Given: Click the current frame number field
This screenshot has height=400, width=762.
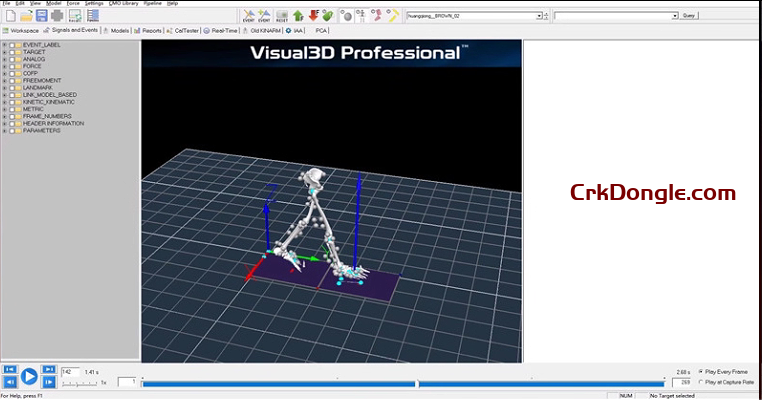Looking at the screenshot, I should point(70,371).
